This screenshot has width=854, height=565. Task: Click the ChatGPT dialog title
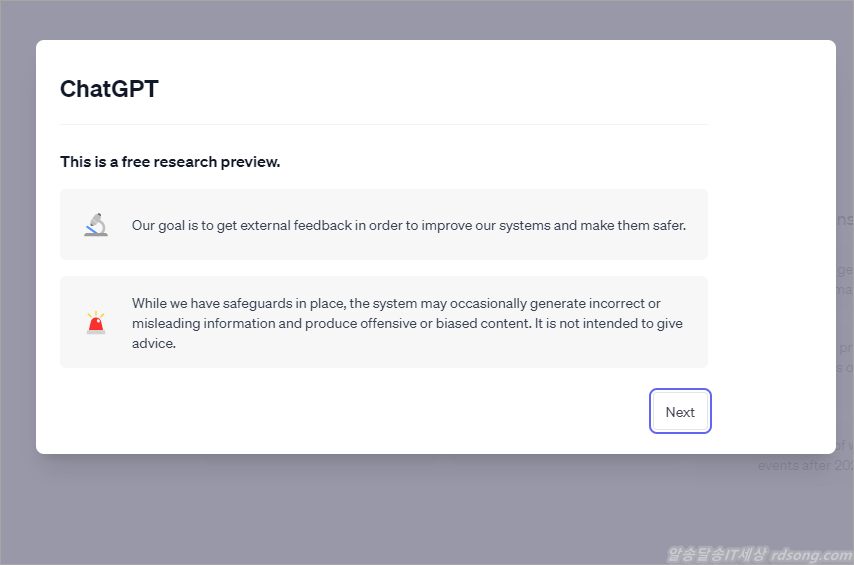tap(109, 89)
